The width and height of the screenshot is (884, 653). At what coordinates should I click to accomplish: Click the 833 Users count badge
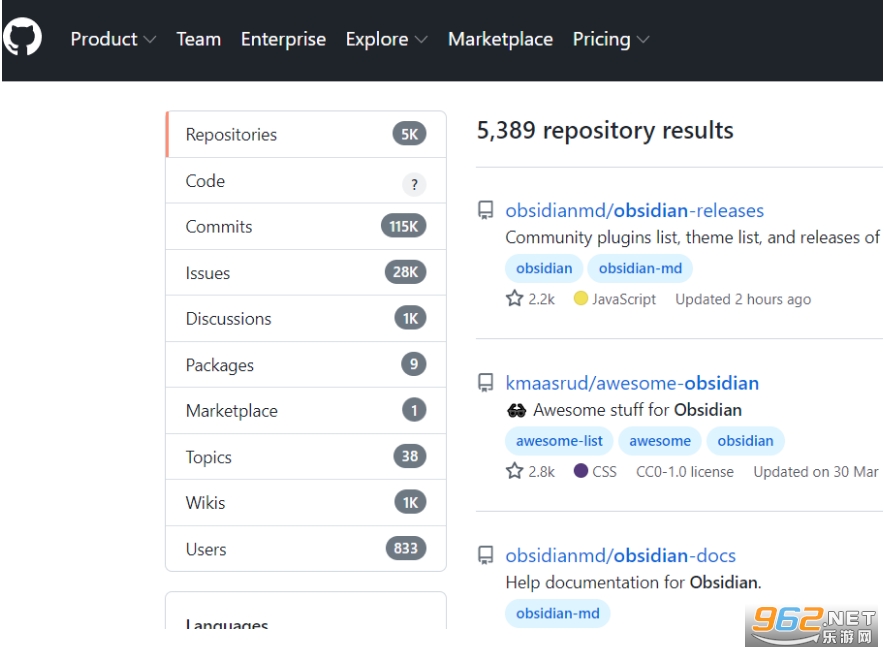[406, 548]
